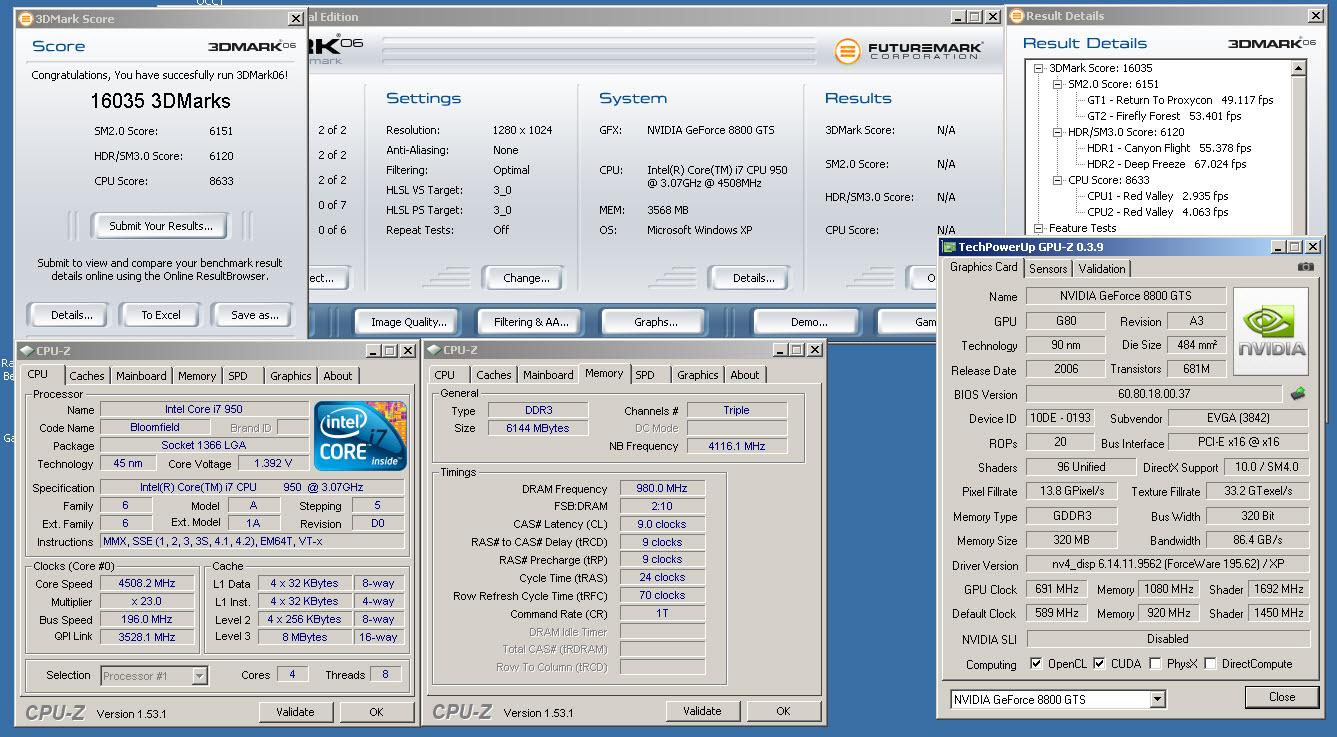Open Filtering & AA in 3DMark06
The height and width of the screenshot is (737, 1337).
pyautogui.click(x=531, y=322)
